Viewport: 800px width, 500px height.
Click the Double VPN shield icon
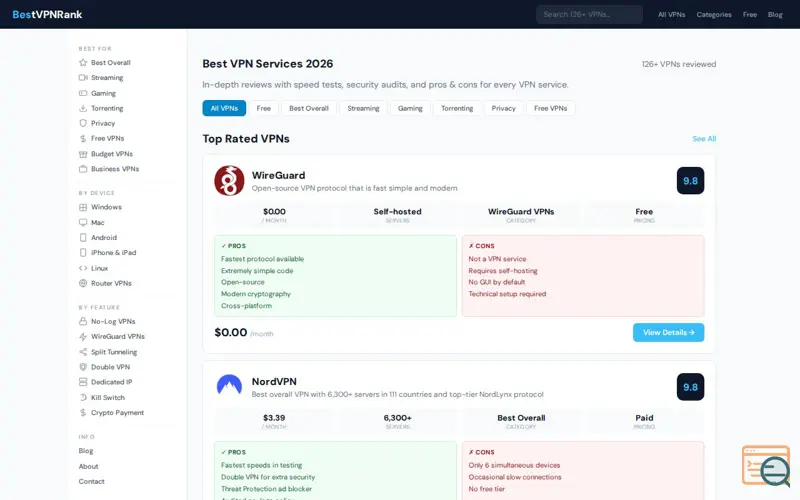pyautogui.click(x=83, y=367)
